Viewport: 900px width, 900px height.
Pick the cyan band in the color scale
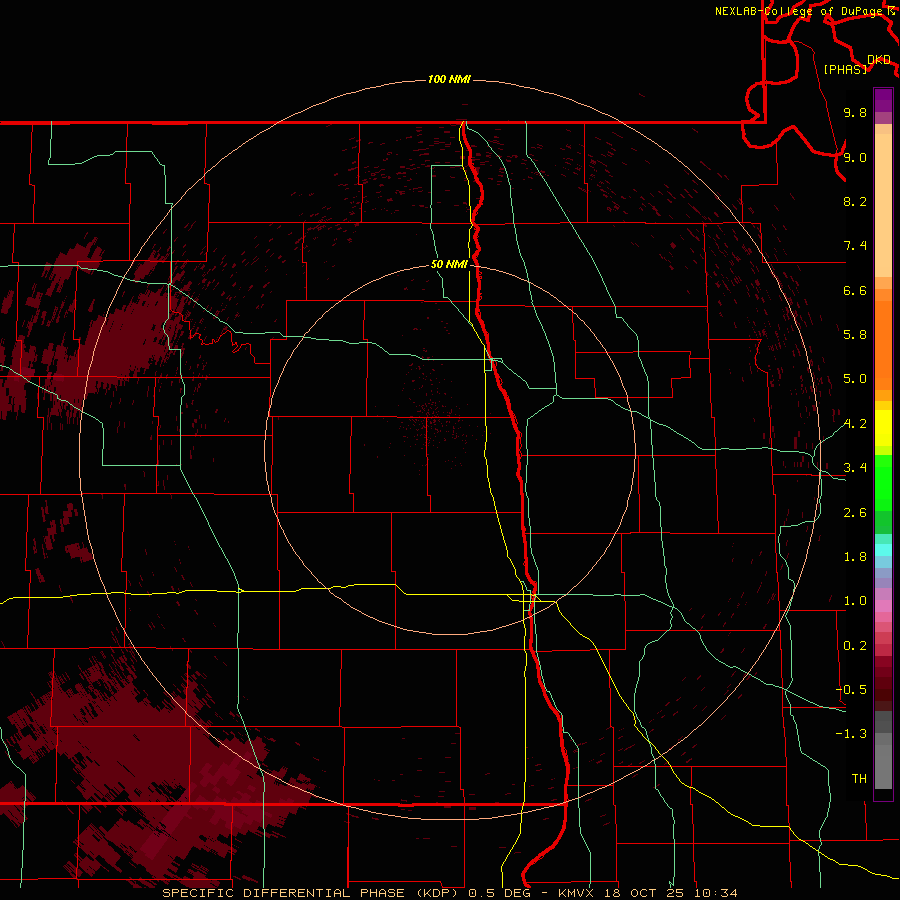pyautogui.click(x=883, y=550)
